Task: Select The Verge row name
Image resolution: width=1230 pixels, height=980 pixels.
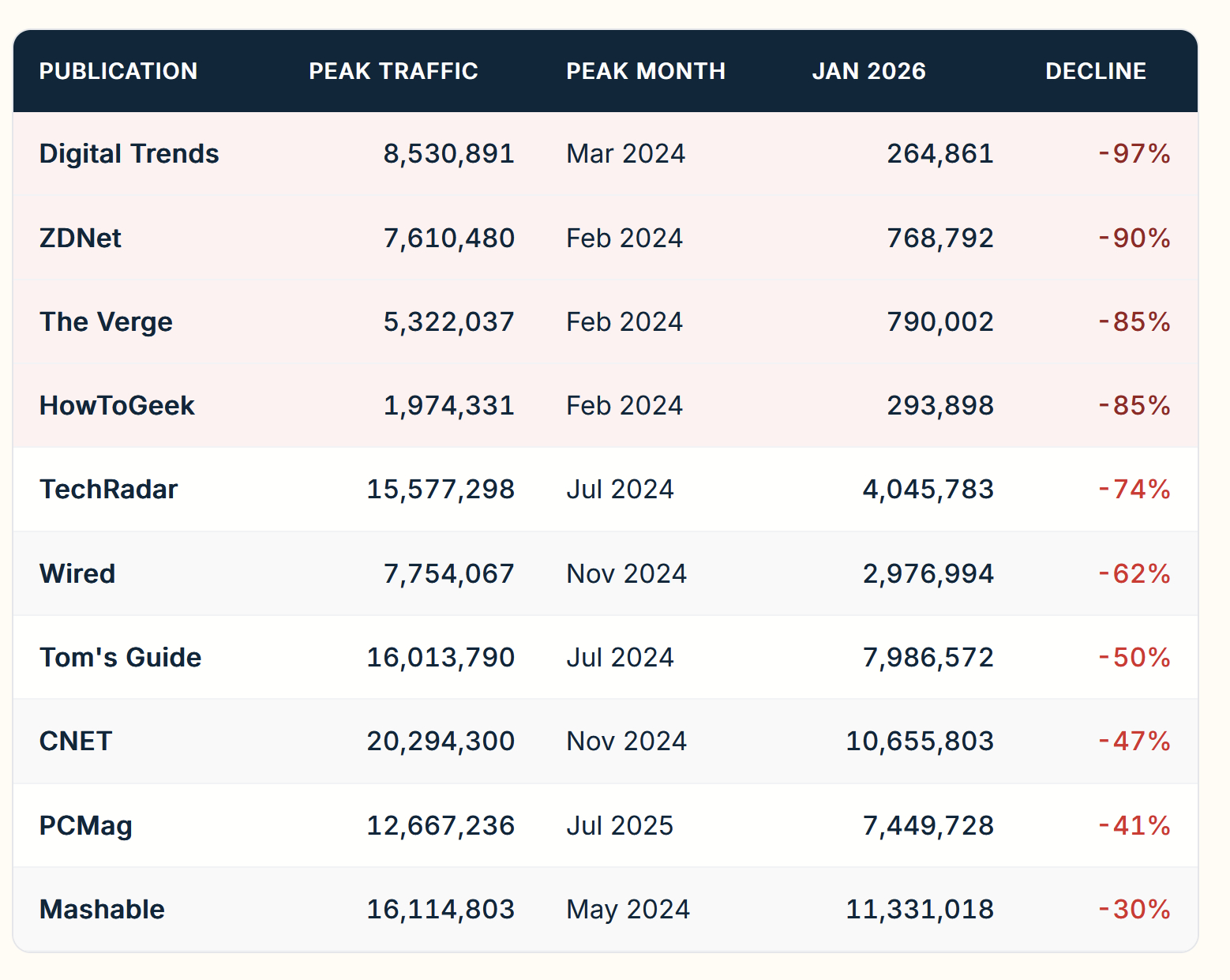Action: tap(106, 322)
